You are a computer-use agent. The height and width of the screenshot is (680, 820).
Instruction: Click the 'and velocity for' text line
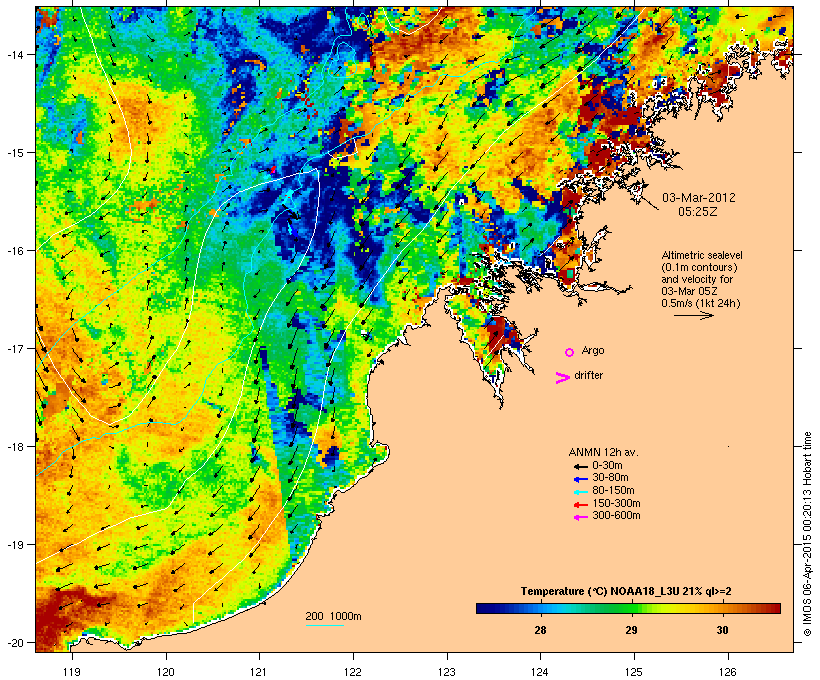point(697,279)
